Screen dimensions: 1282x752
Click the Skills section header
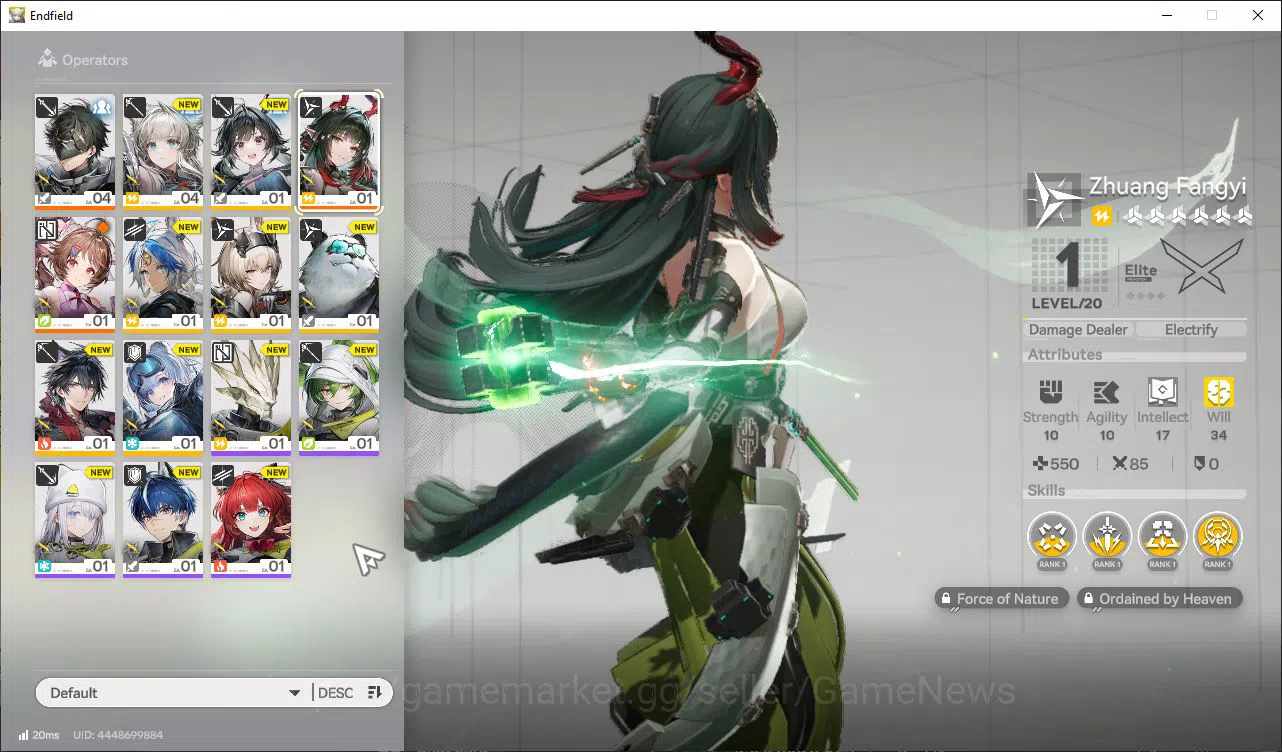(1046, 491)
